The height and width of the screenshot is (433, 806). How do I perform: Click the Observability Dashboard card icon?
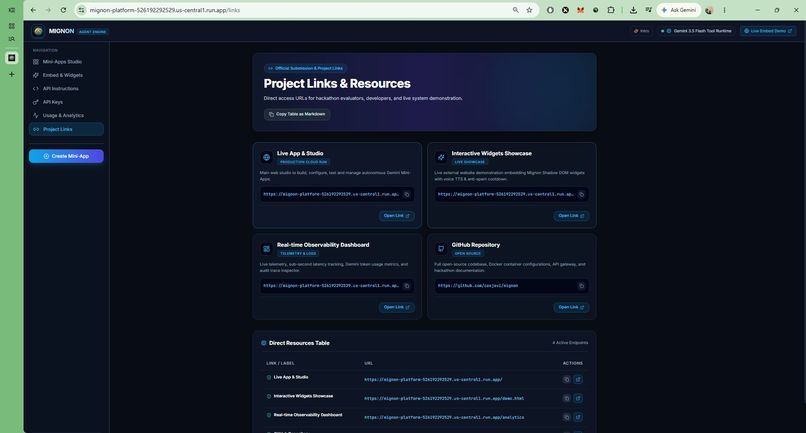tap(266, 249)
